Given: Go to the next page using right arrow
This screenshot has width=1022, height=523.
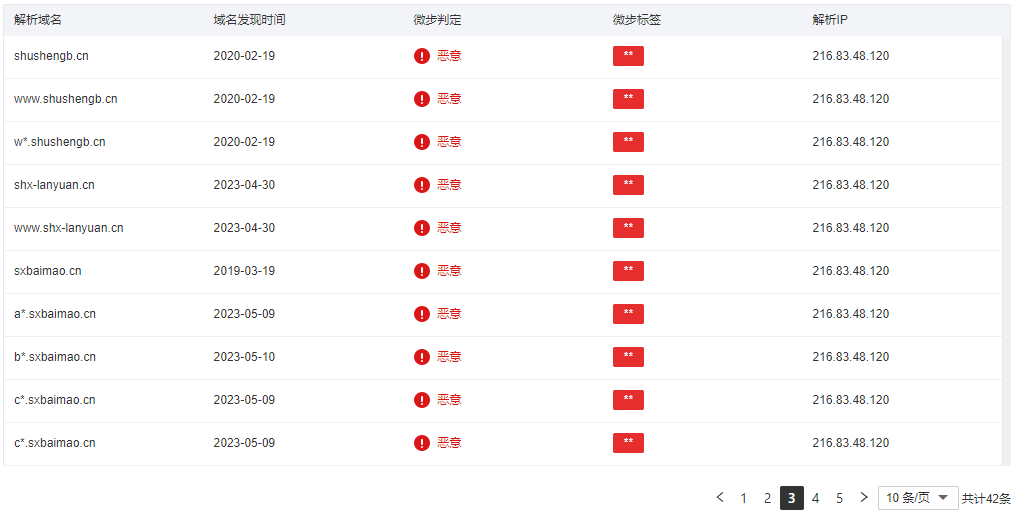Looking at the screenshot, I should click(864, 498).
